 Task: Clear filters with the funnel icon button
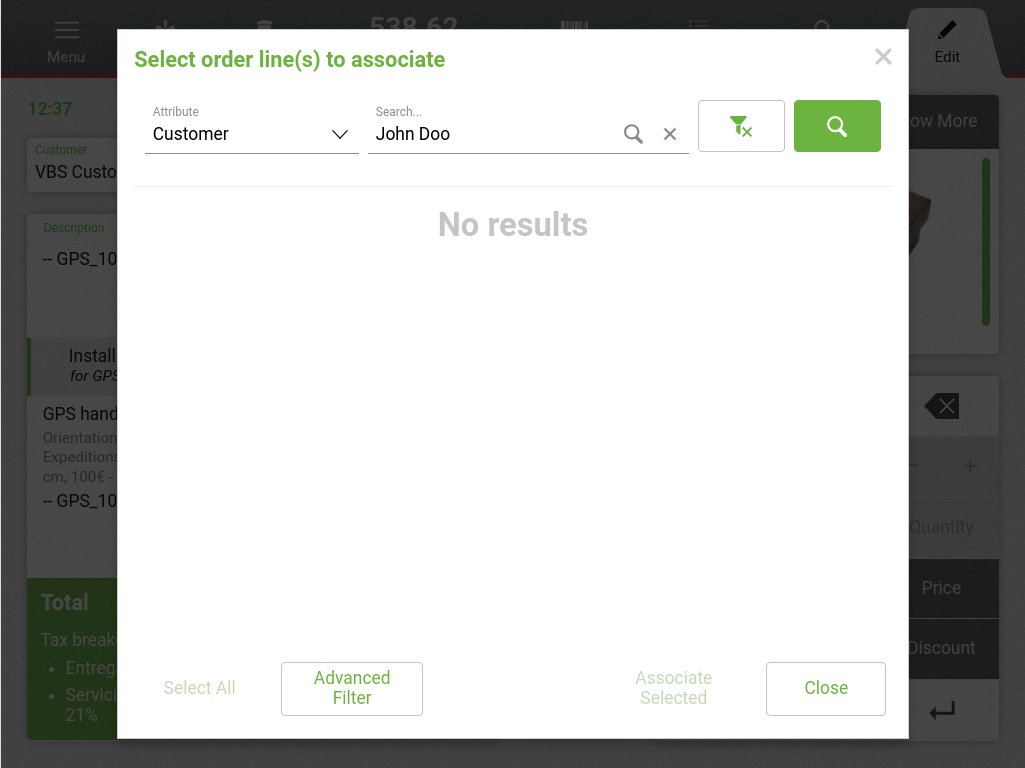point(741,126)
